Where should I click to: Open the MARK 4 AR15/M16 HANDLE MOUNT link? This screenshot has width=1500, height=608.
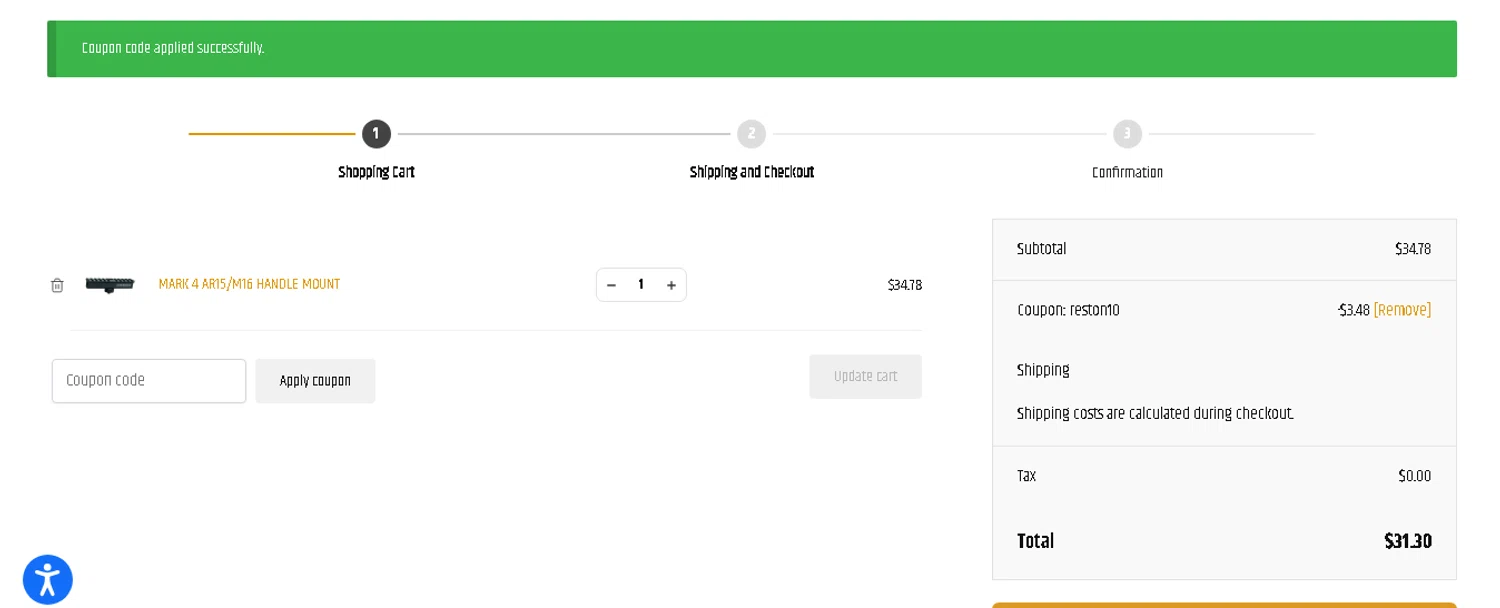249,285
